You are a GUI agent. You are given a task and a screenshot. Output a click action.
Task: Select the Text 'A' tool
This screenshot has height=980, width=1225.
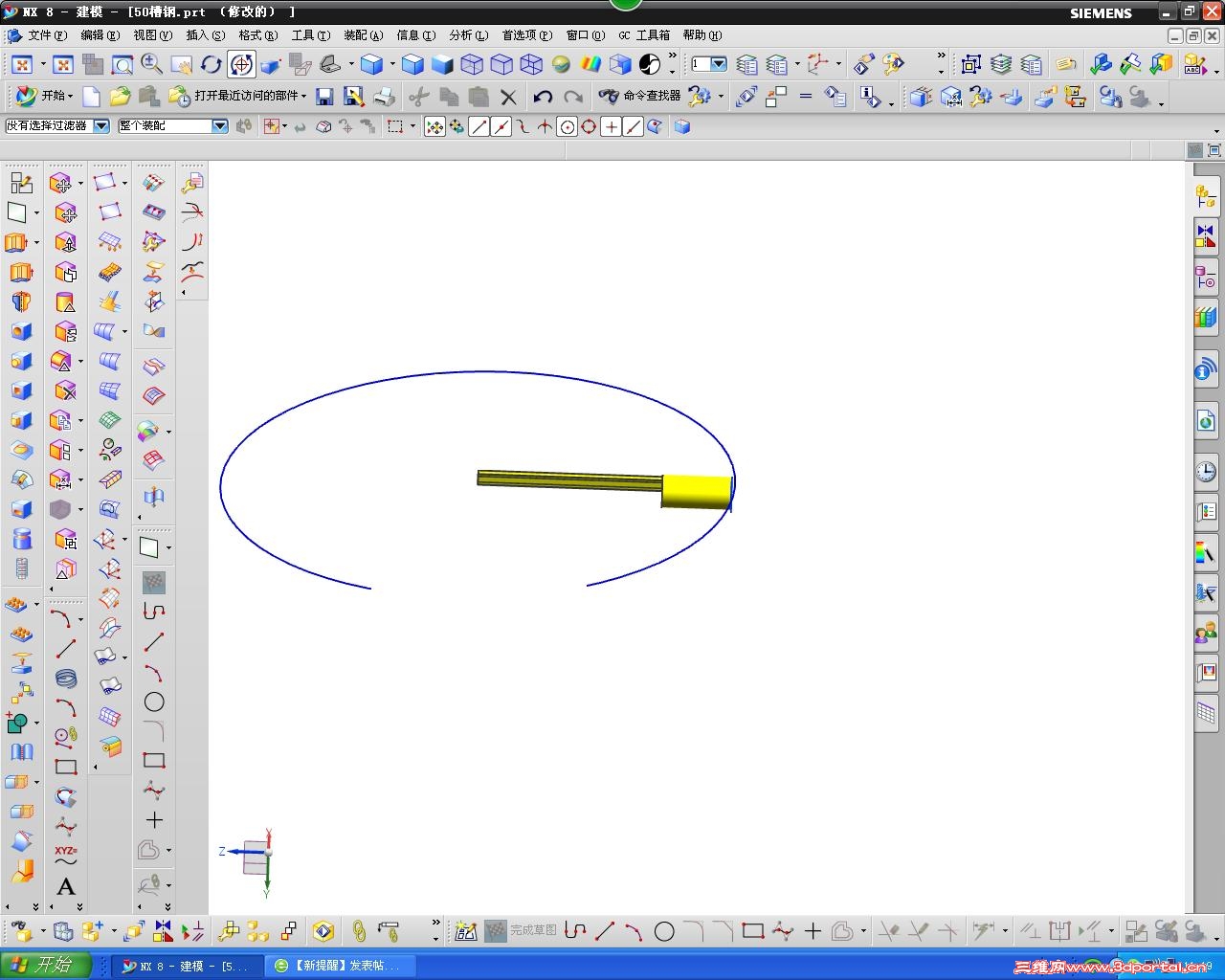point(65,886)
